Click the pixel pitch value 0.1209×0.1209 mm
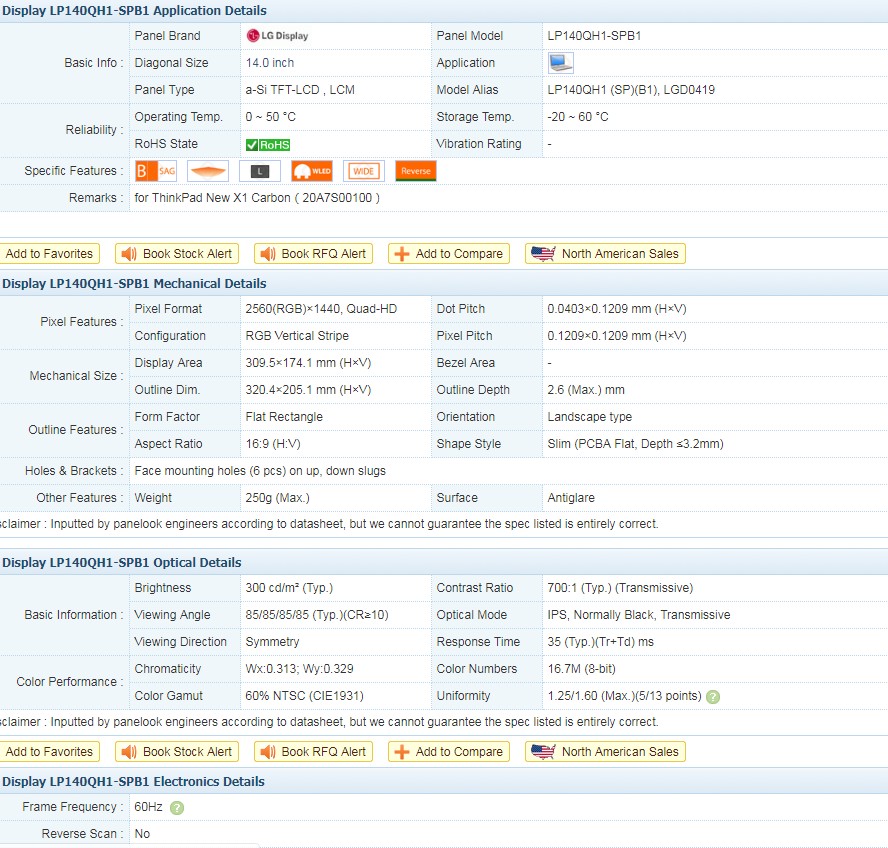The width and height of the screenshot is (888, 848). (x=617, y=336)
